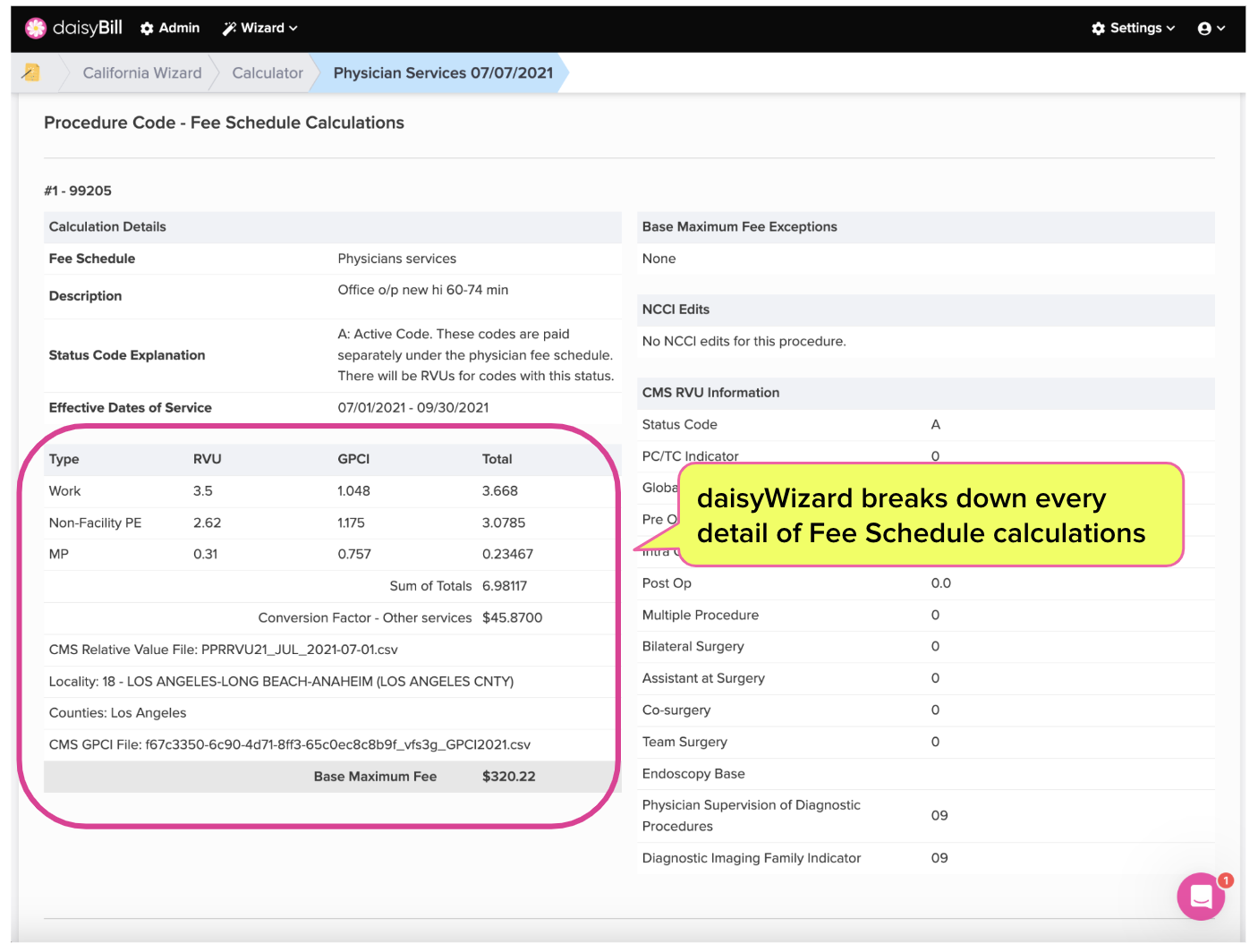The width and height of the screenshot is (1258, 952).
Task: Click the Settings gear icon
Action: pyautogui.click(x=1099, y=29)
